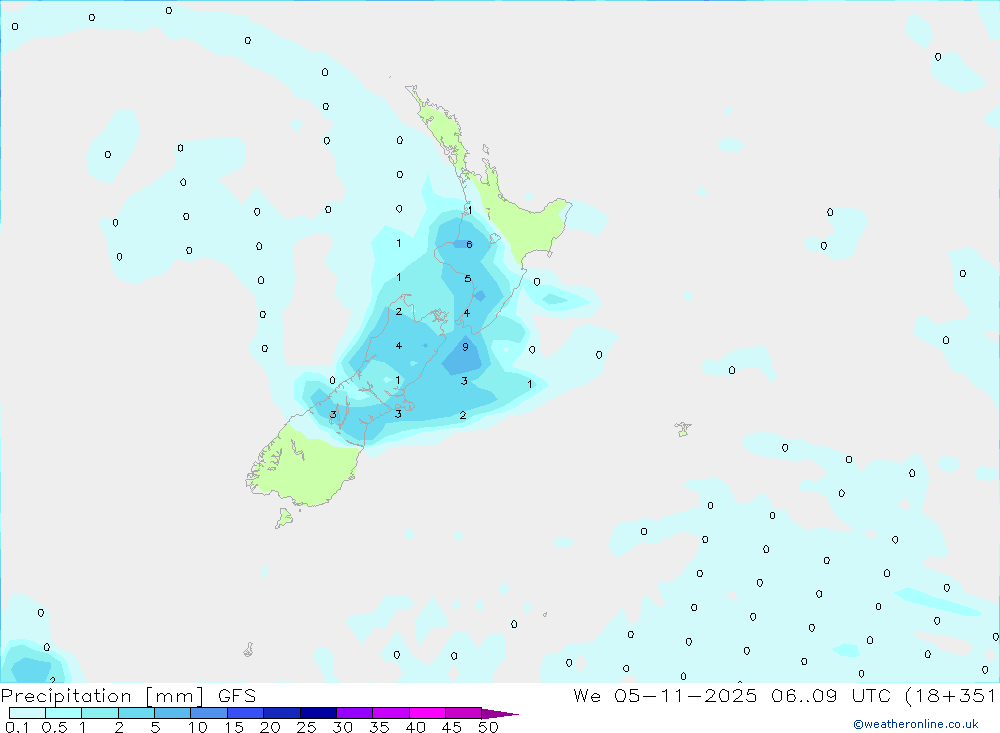Click the legend scale label '0.1'

tap(17, 727)
